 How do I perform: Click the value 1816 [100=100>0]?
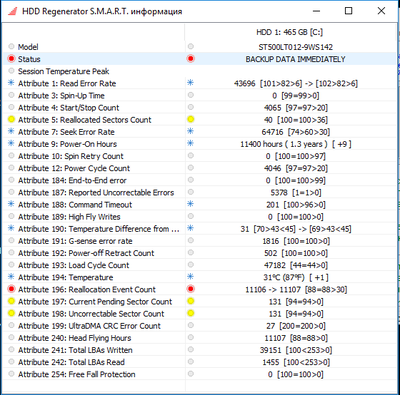click(x=296, y=241)
